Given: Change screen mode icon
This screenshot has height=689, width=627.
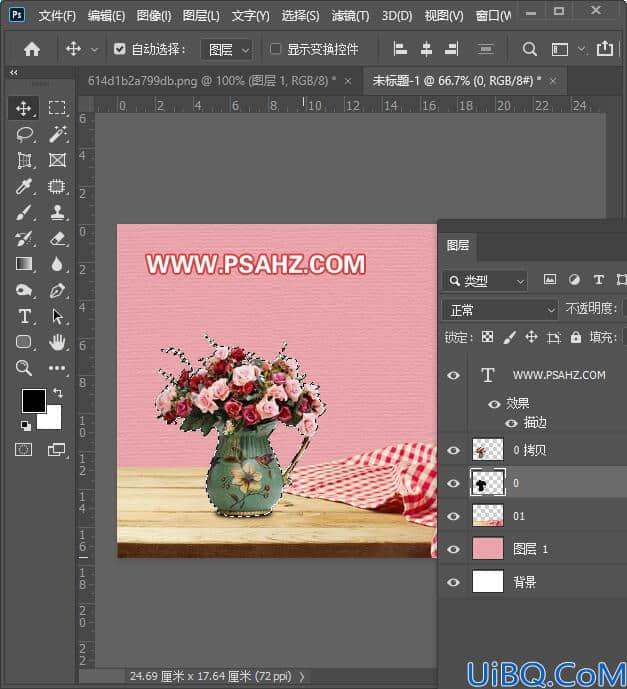Looking at the screenshot, I should coord(56,449).
